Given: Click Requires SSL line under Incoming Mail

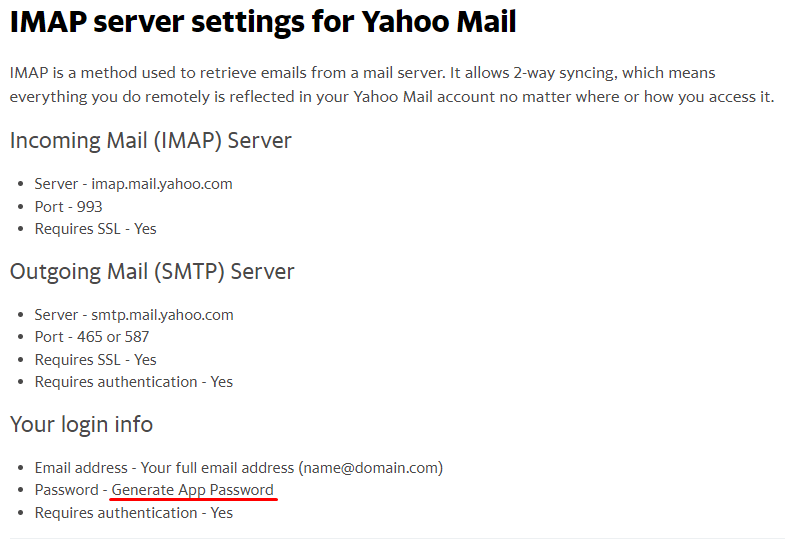Looking at the screenshot, I should [x=96, y=228].
